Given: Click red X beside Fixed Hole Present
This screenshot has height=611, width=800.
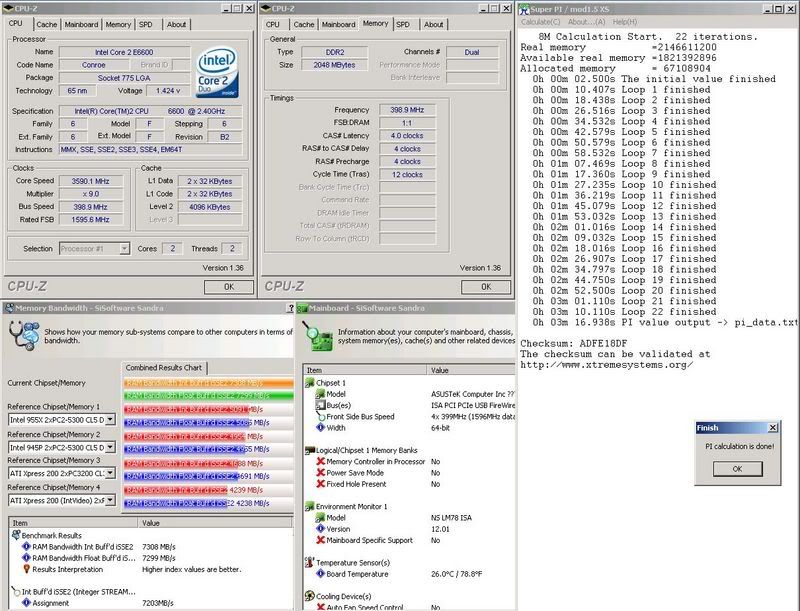Looking at the screenshot, I should pos(320,484).
